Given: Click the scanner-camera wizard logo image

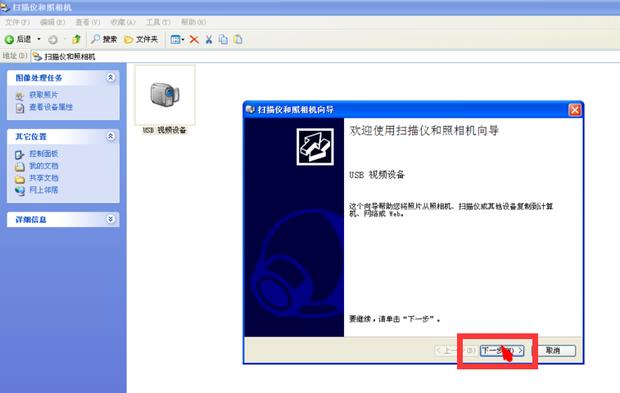Looking at the screenshot, I should 315,147.
